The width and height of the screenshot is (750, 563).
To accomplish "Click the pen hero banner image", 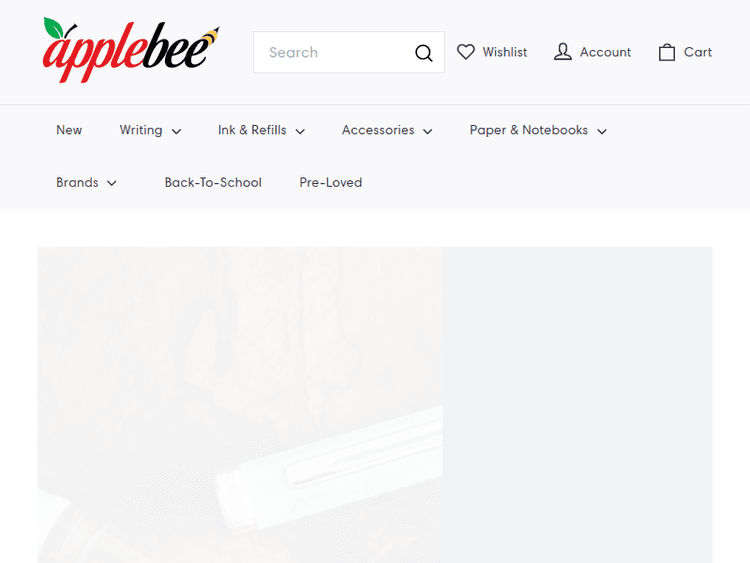I will click(x=240, y=405).
